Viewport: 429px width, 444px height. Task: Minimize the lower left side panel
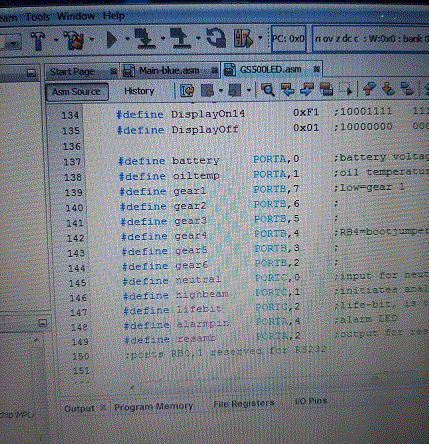tap(43, 323)
